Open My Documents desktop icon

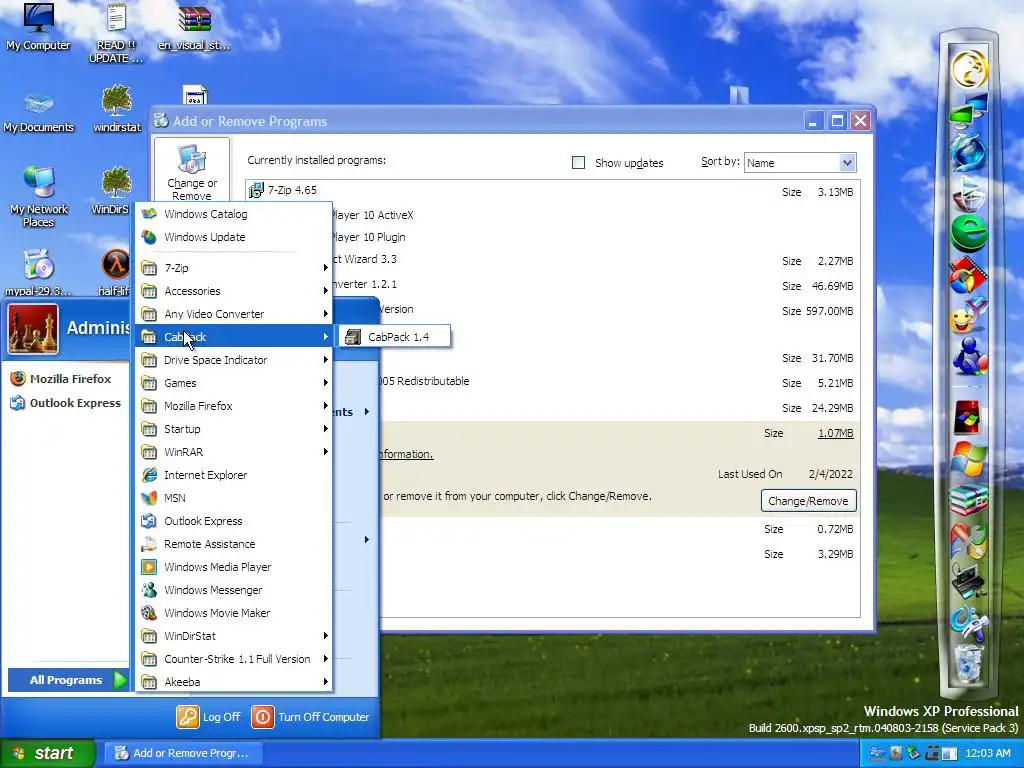click(x=39, y=112)
